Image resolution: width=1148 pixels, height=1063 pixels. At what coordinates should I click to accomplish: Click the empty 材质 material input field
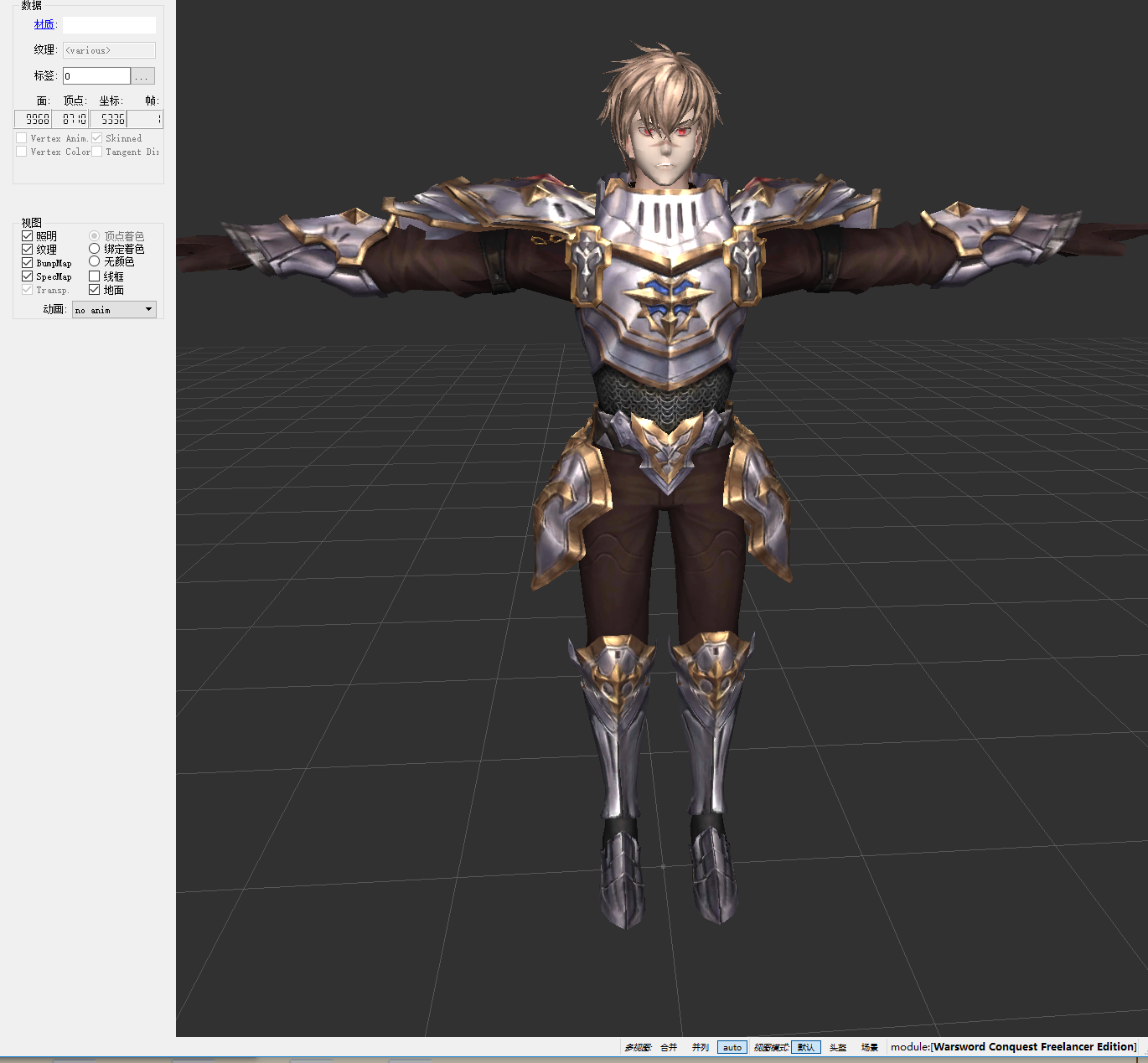point(109,25)
